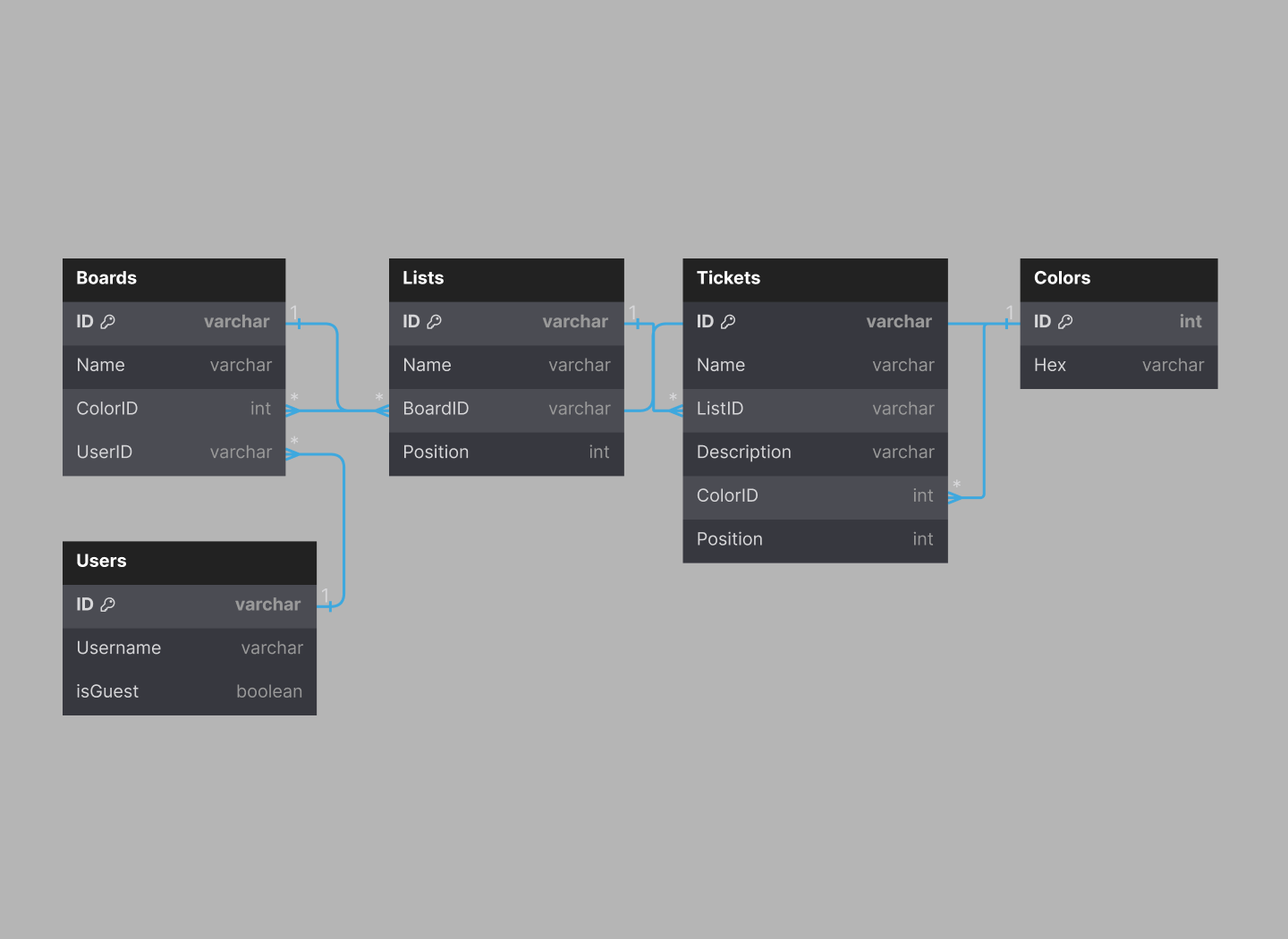The width and height of the screenshot is (1288, 939).
Task: Click the ColorID field in Boards table
Action: (174, 410)
